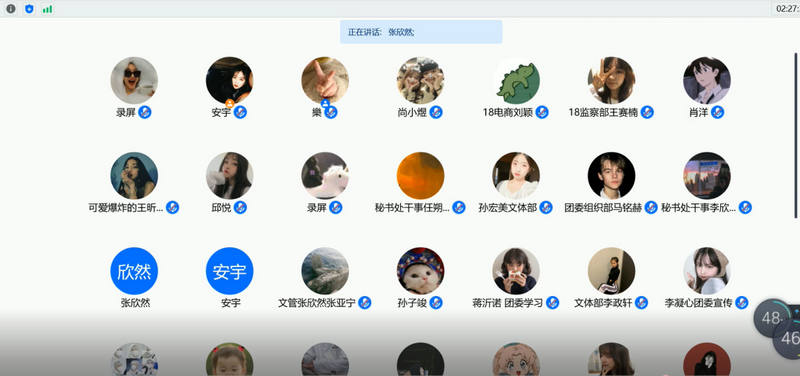The image size is (800, 376).
Task: Click the floating gauge showing 46
Action: [x=788, y=338]
